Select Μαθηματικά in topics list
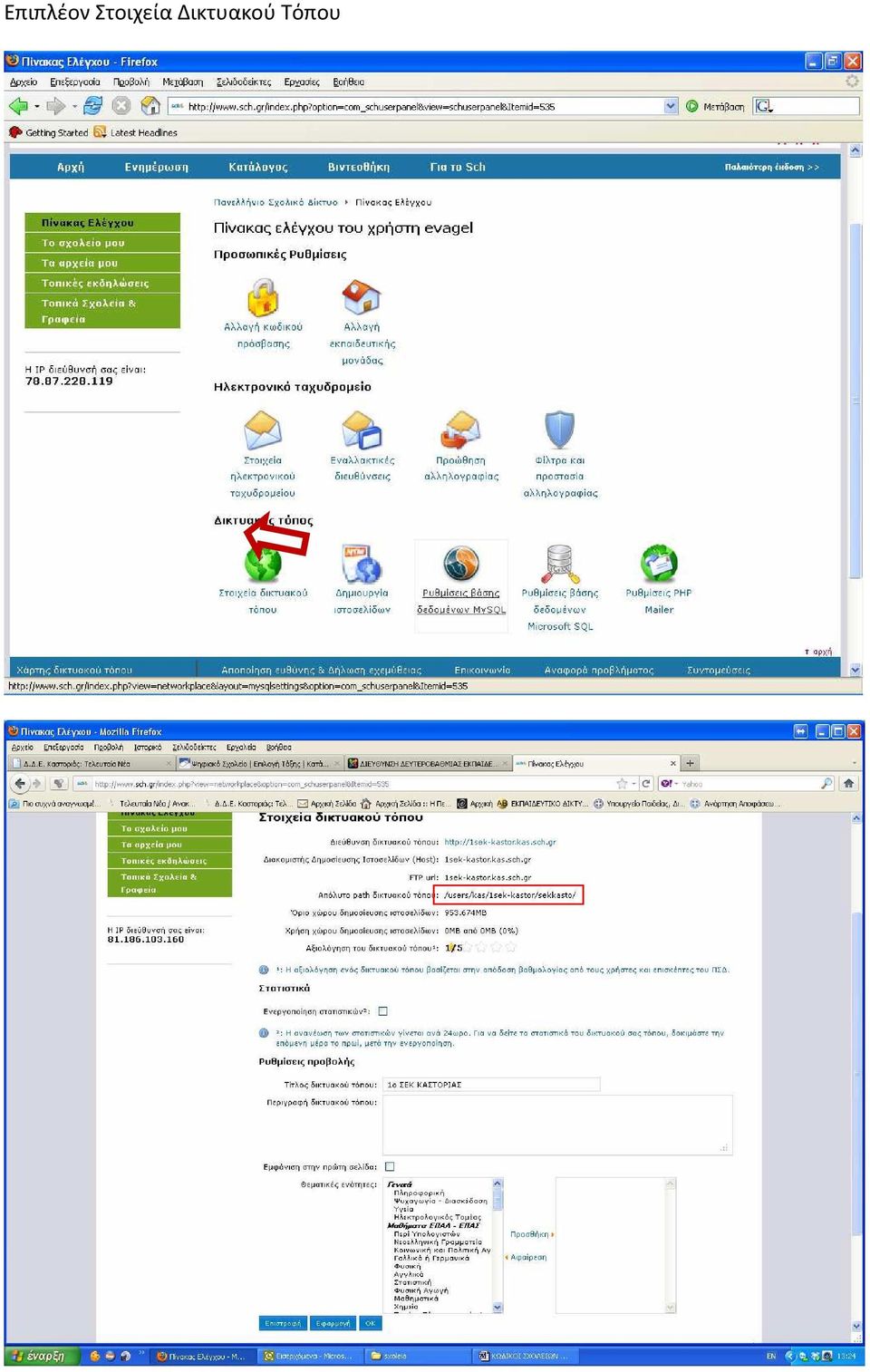 click(x=416, y=1298)
